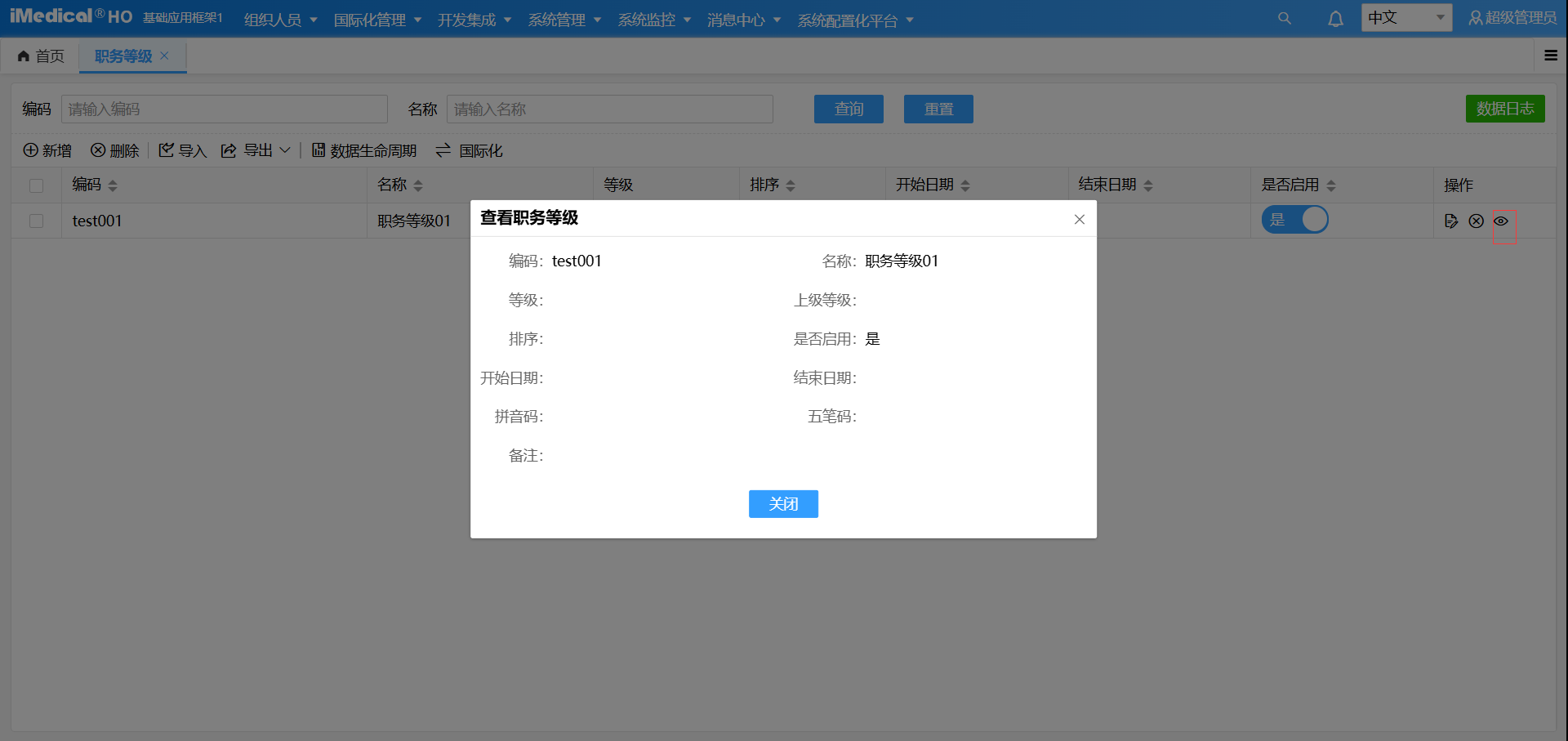Click the 国际化 toolbar item
Image resolution: width=1568 pixels, height=741 pixels.
pos(469,150)
